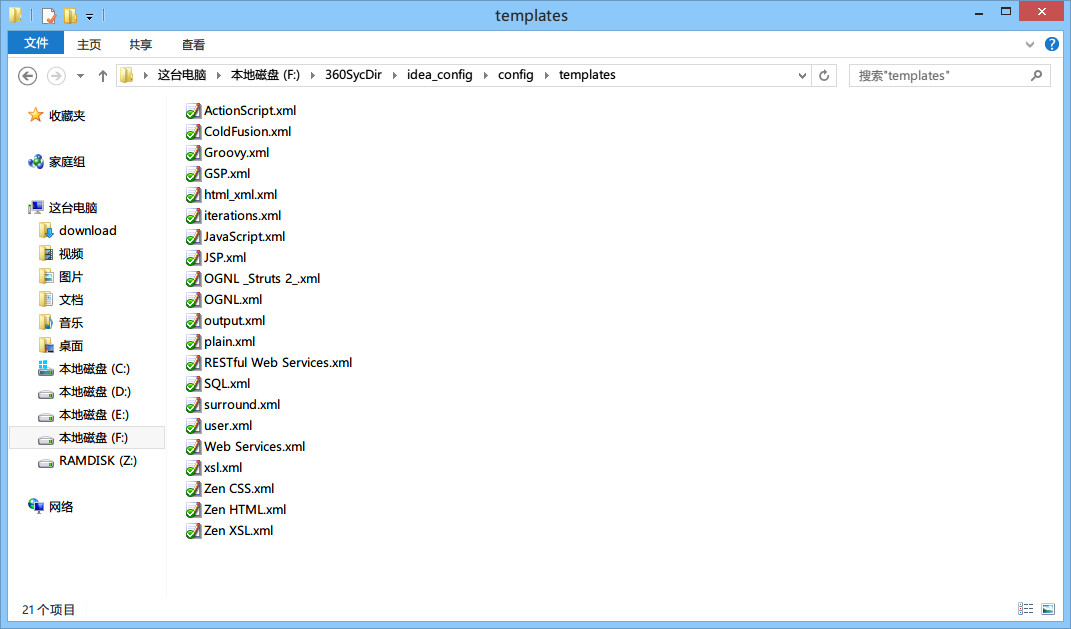This screenshot has height=629, width=1071.
Task: Select the Zen HTML.xml file
Action: point(244,510)
